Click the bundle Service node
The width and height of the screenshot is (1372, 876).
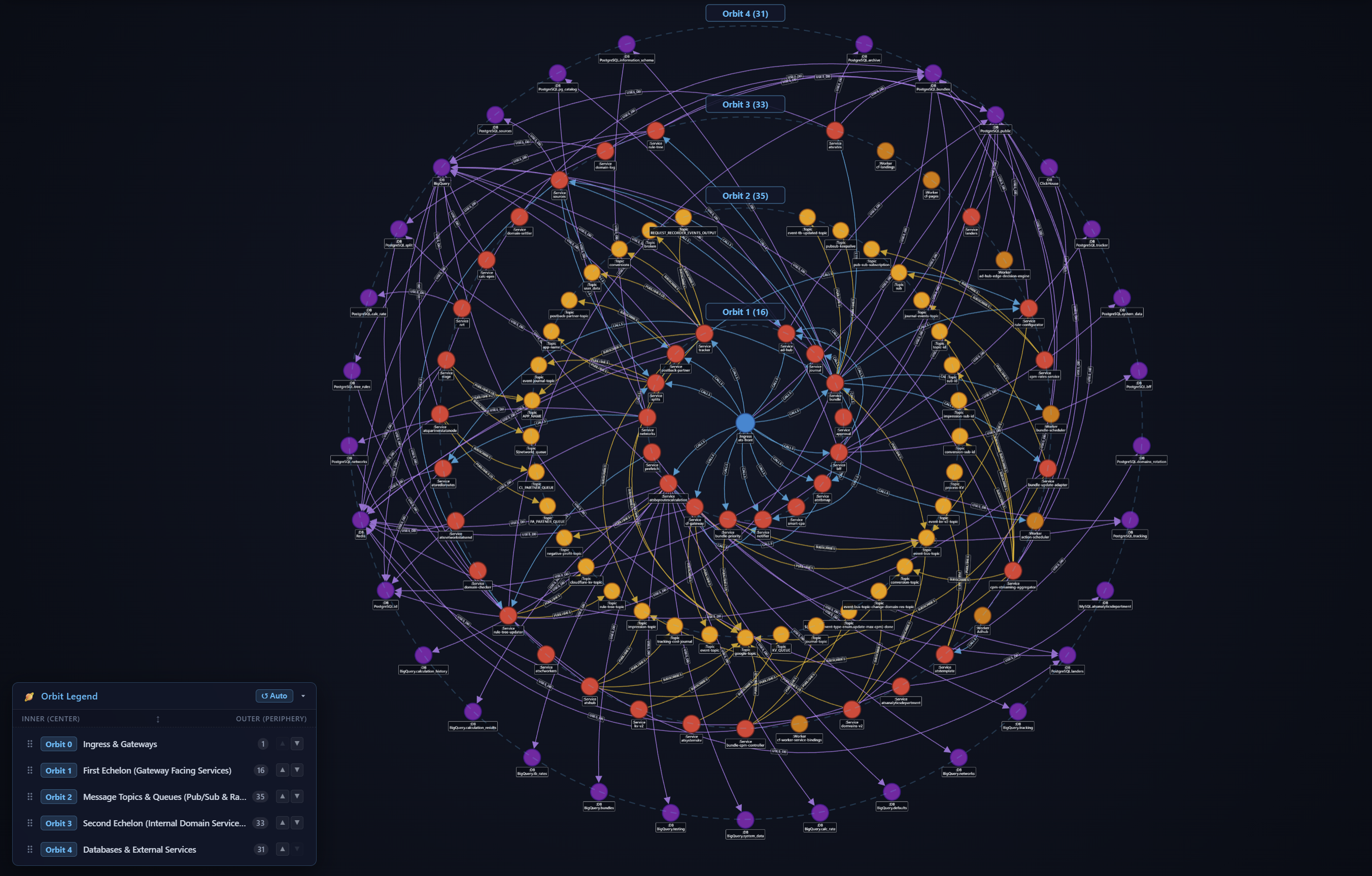click(835, 383)
